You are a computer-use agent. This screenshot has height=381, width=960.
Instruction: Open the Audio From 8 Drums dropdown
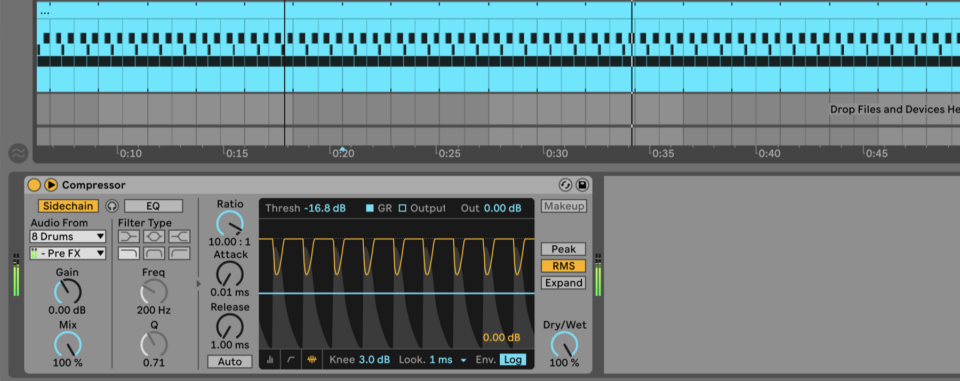point(67,236)
